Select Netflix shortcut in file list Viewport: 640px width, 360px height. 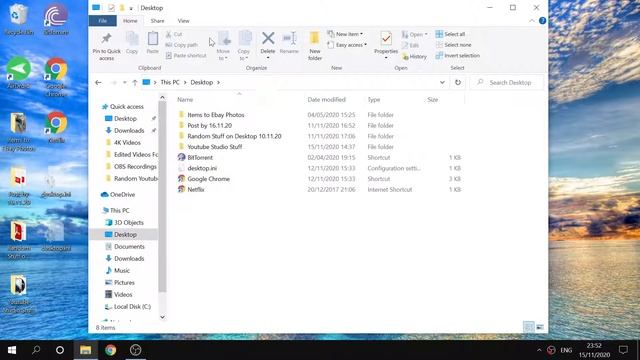(196, 189)
